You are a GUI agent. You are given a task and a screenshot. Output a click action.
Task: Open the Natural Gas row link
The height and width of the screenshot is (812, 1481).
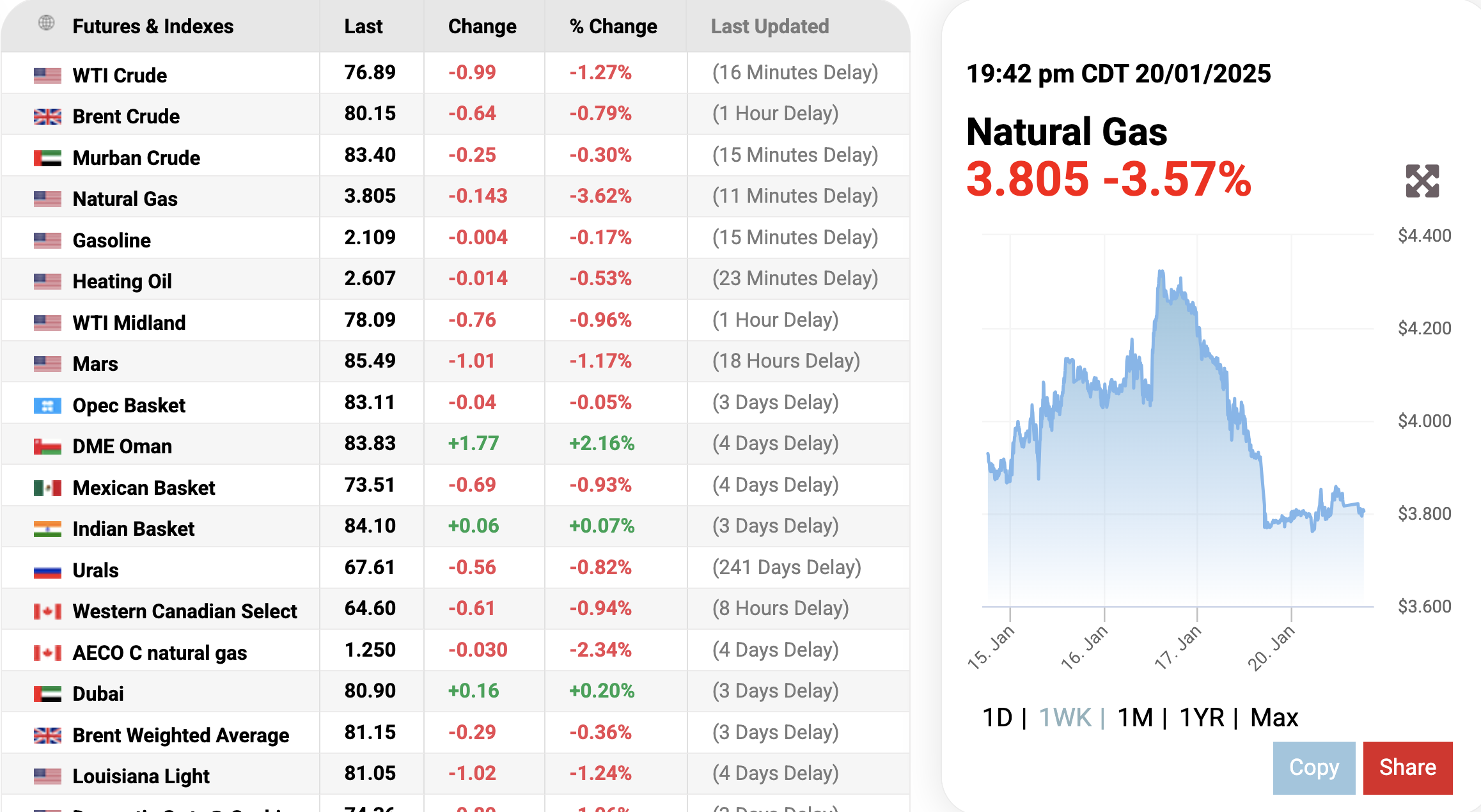coord(125,199)
